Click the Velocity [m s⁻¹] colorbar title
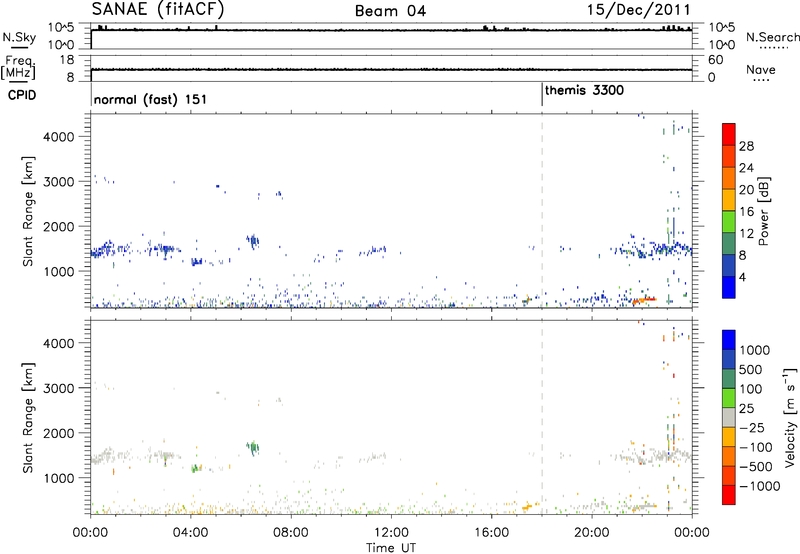Viewport: 800px width, 554px height. [790, 417]
